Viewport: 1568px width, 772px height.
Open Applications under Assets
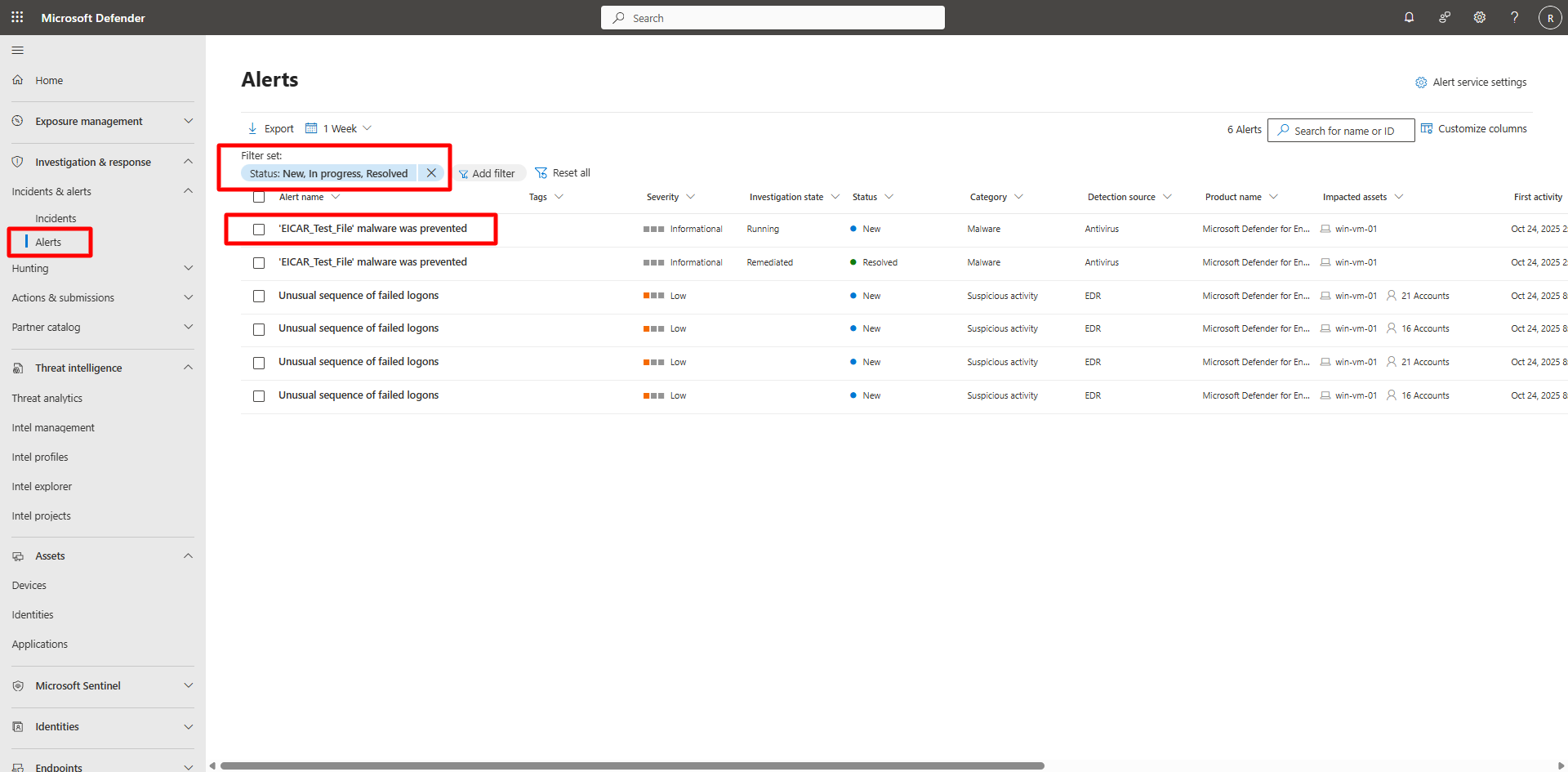coord(40,644)
